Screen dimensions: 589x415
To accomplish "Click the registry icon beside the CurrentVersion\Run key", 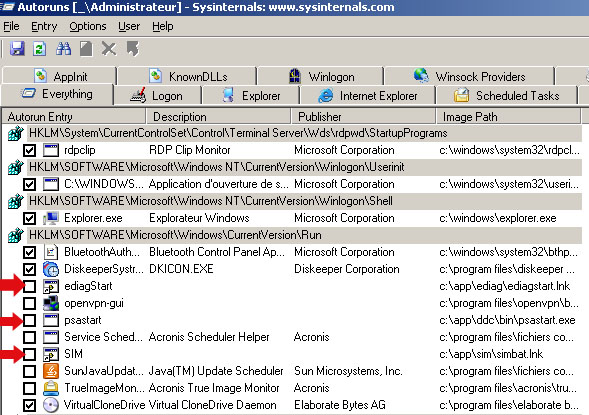I will click(x=15, y=235).
